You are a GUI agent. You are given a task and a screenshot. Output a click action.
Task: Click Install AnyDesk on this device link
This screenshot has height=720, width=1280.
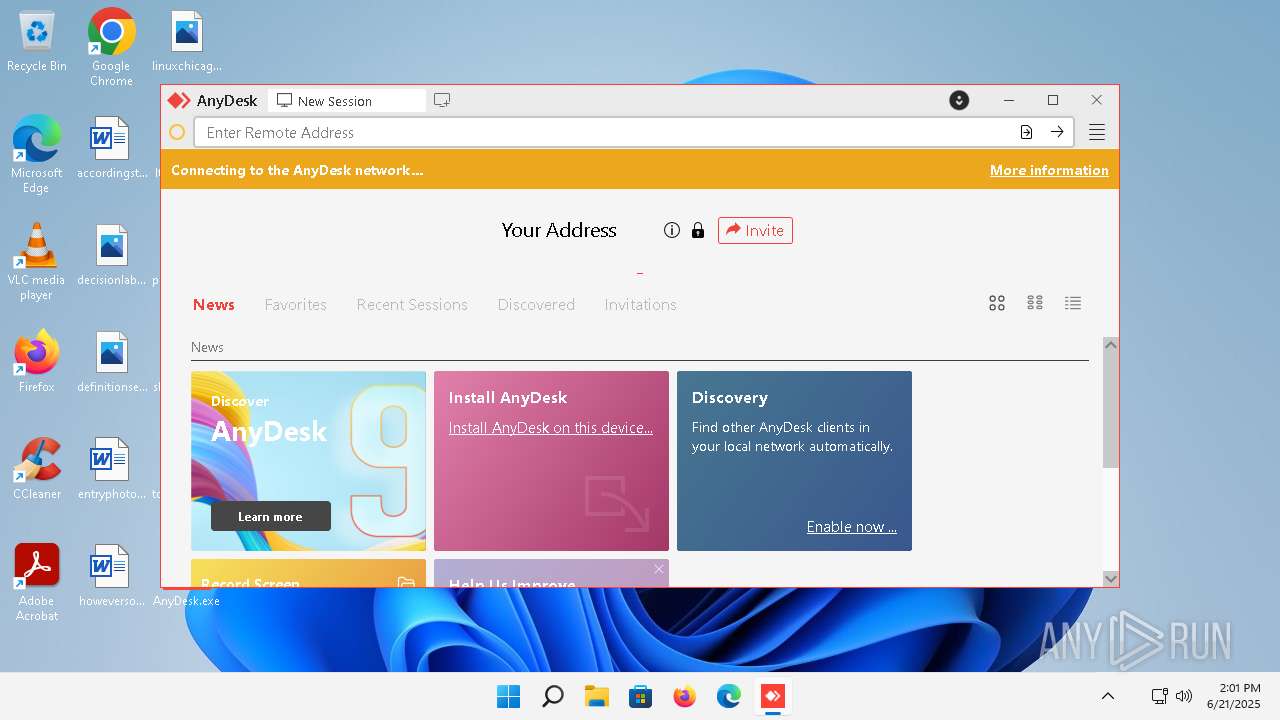coord(550,428)
